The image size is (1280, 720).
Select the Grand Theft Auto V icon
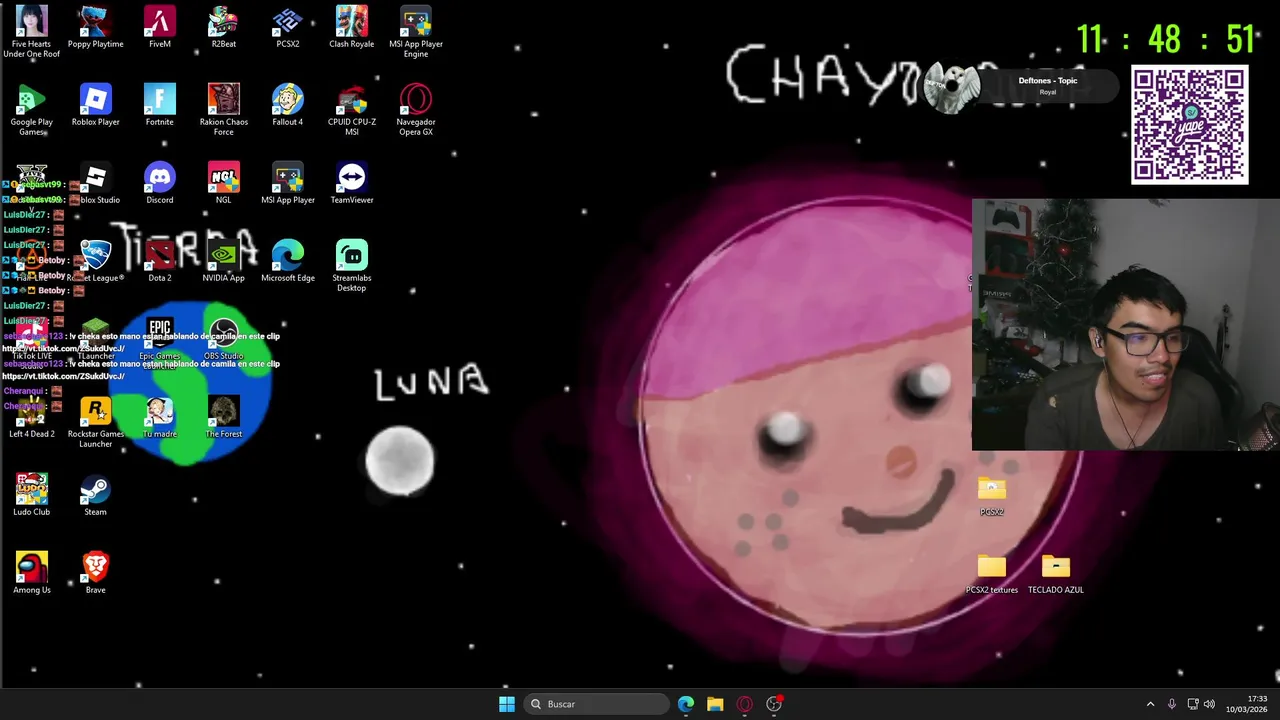tap(32, 181)
